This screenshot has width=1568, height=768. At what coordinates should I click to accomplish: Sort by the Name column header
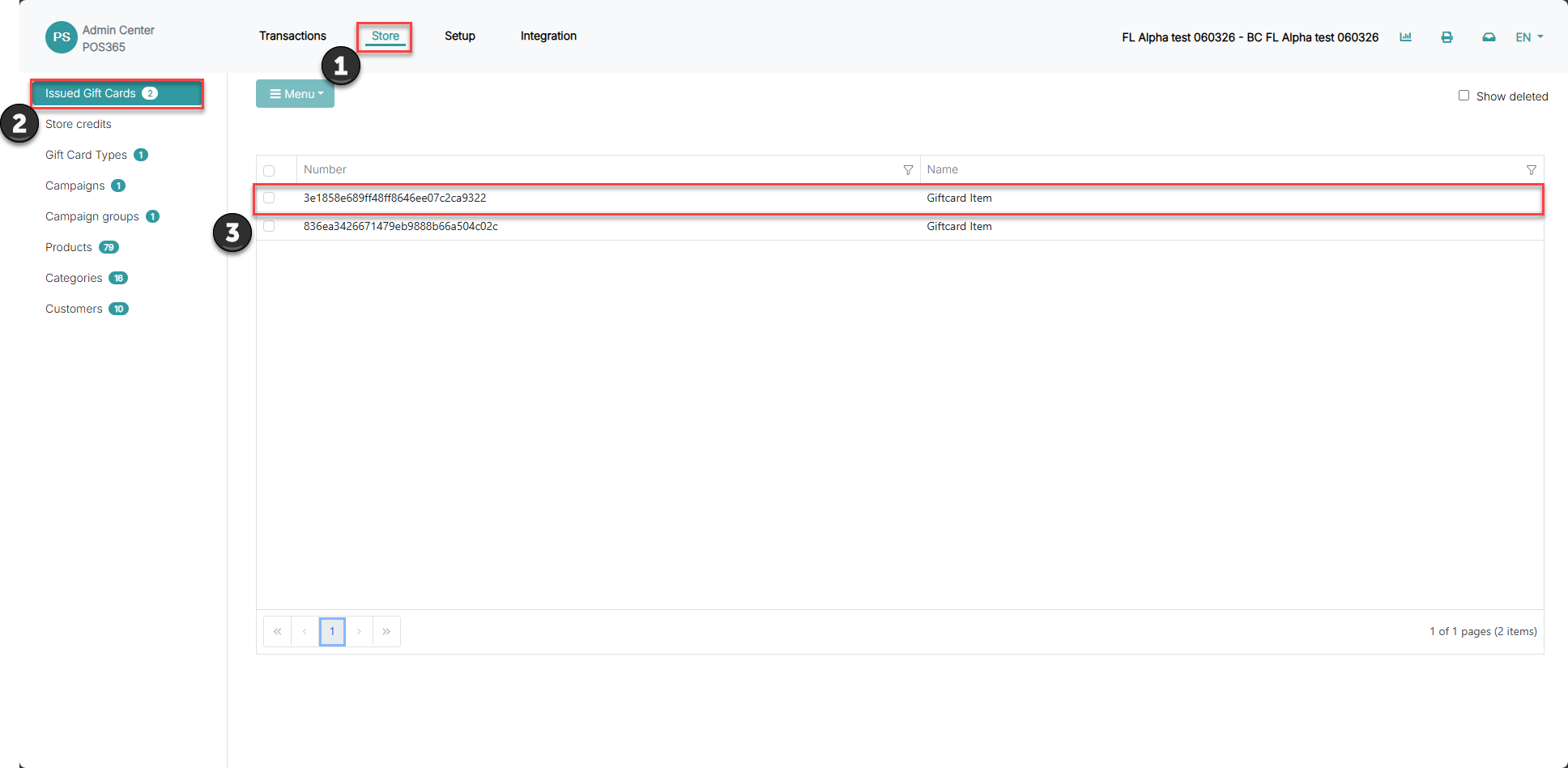tap(942, 169)
